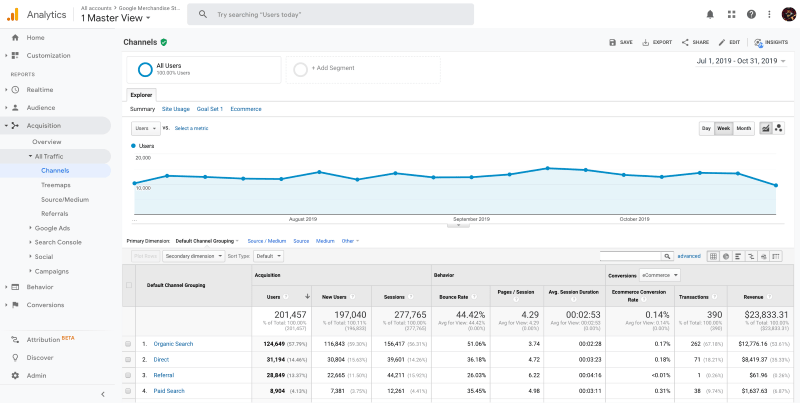Switch to the Percentage pie view icon
The image size is (800, 403).
[x=726, y=256]
